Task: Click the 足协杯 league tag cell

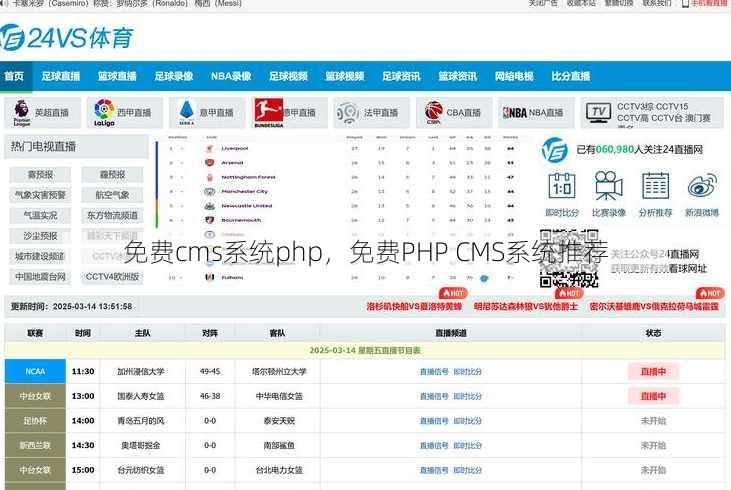Action: click(35, 421)
